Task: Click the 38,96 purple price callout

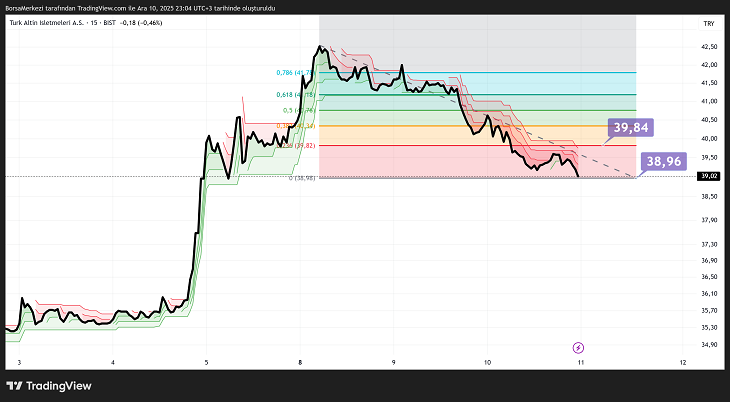Action: (663, 161)
